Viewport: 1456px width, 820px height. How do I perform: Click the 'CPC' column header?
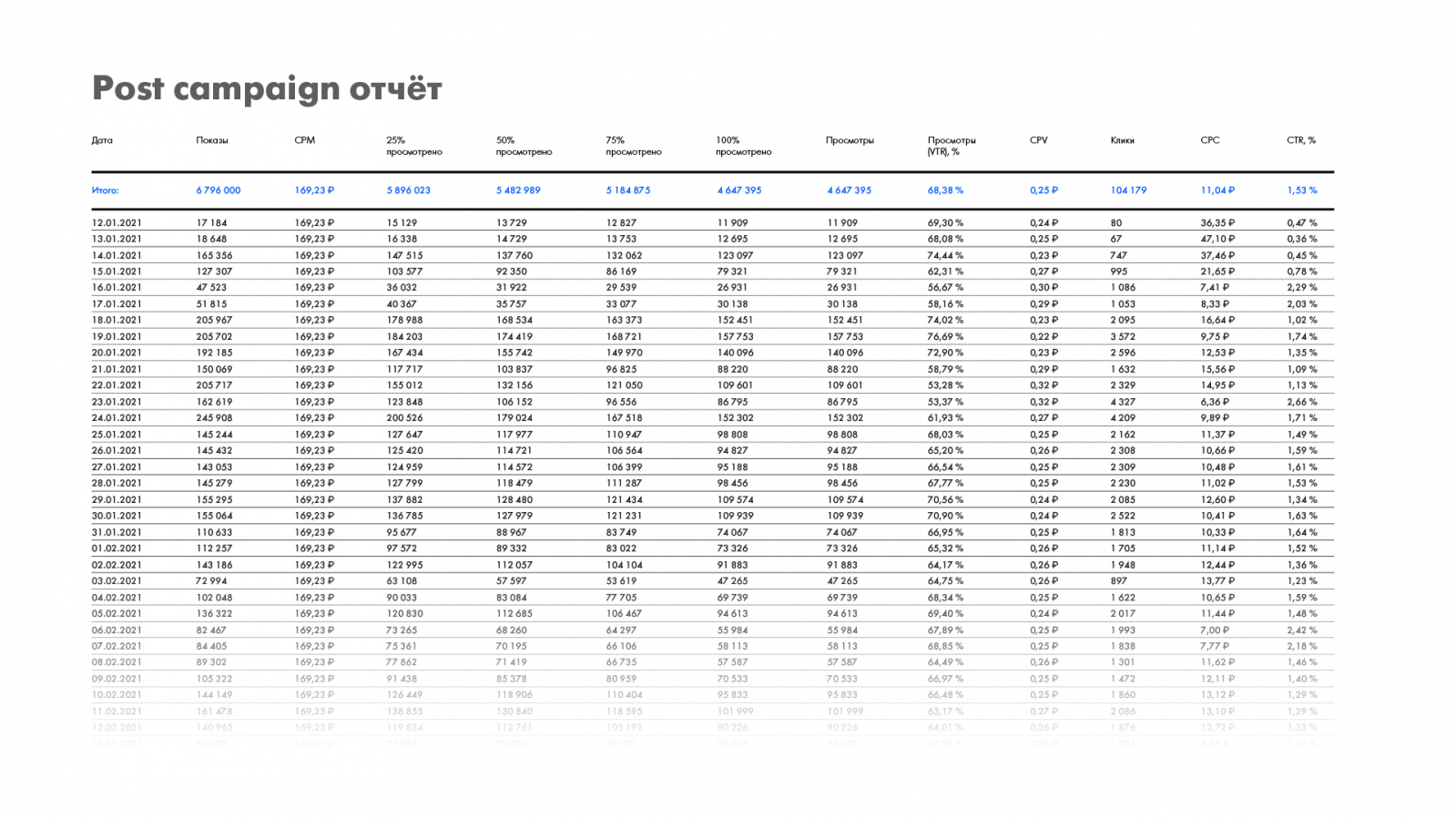coord(1209,140)
